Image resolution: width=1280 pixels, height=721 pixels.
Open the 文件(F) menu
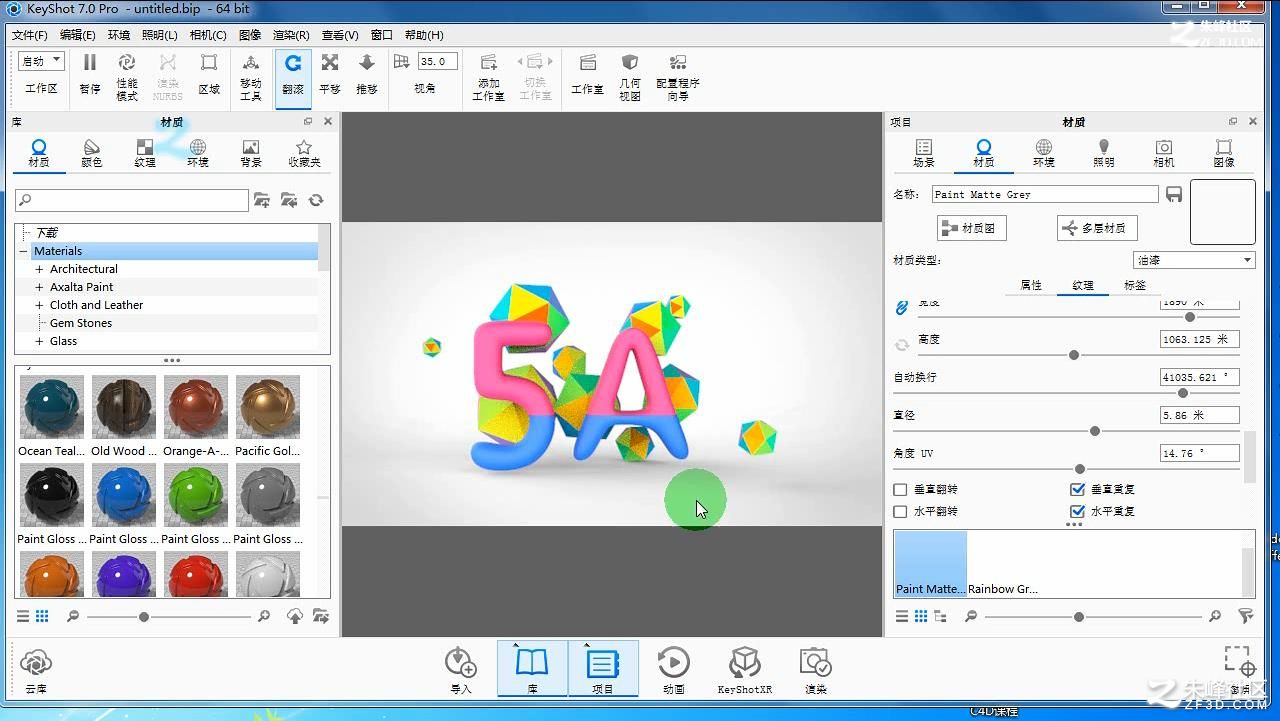30,35
